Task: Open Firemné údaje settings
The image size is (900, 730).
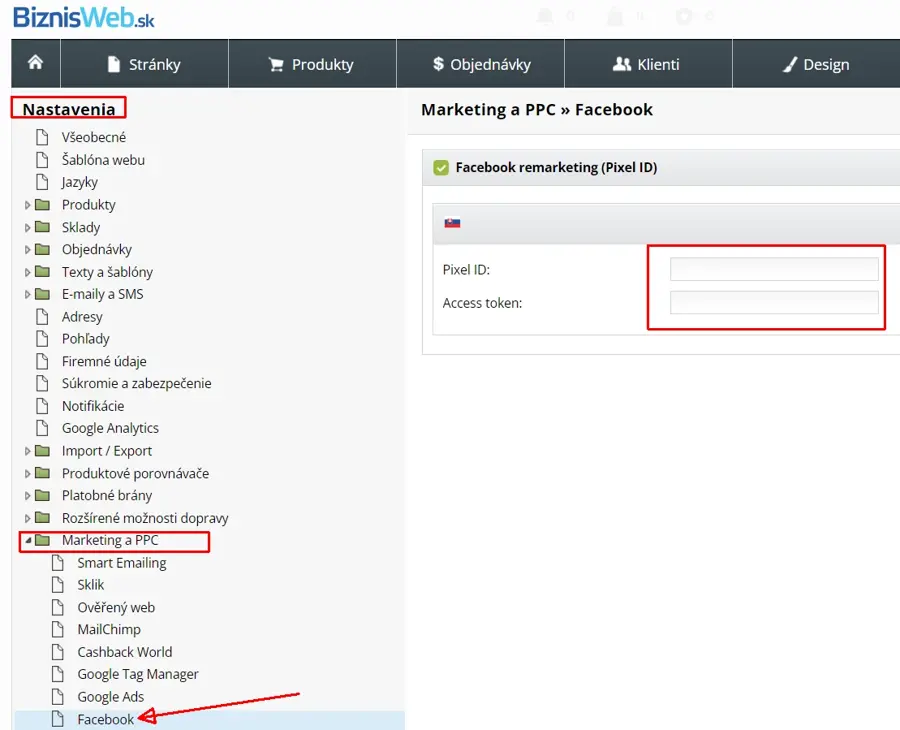Action: coord(104,362)
